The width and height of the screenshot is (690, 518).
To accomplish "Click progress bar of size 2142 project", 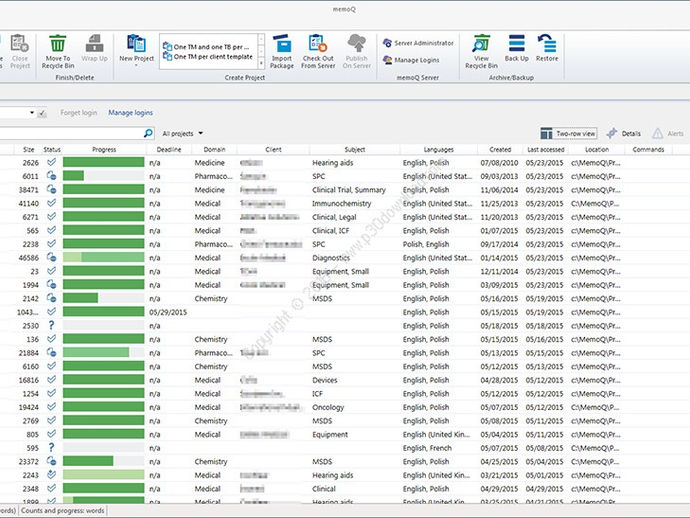I will [103, 298].
